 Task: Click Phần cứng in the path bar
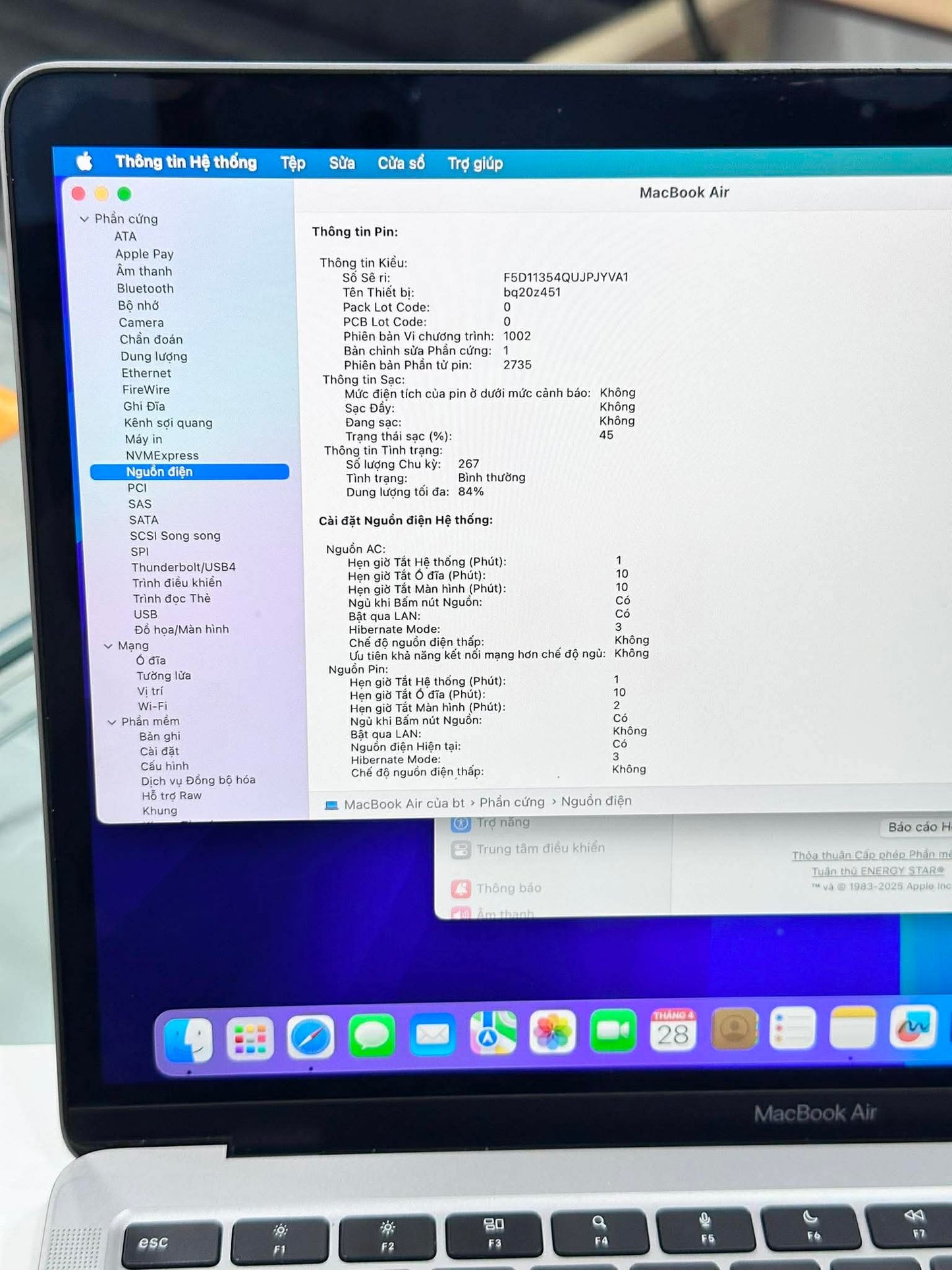pyautogui.click(x=512, y=802)
